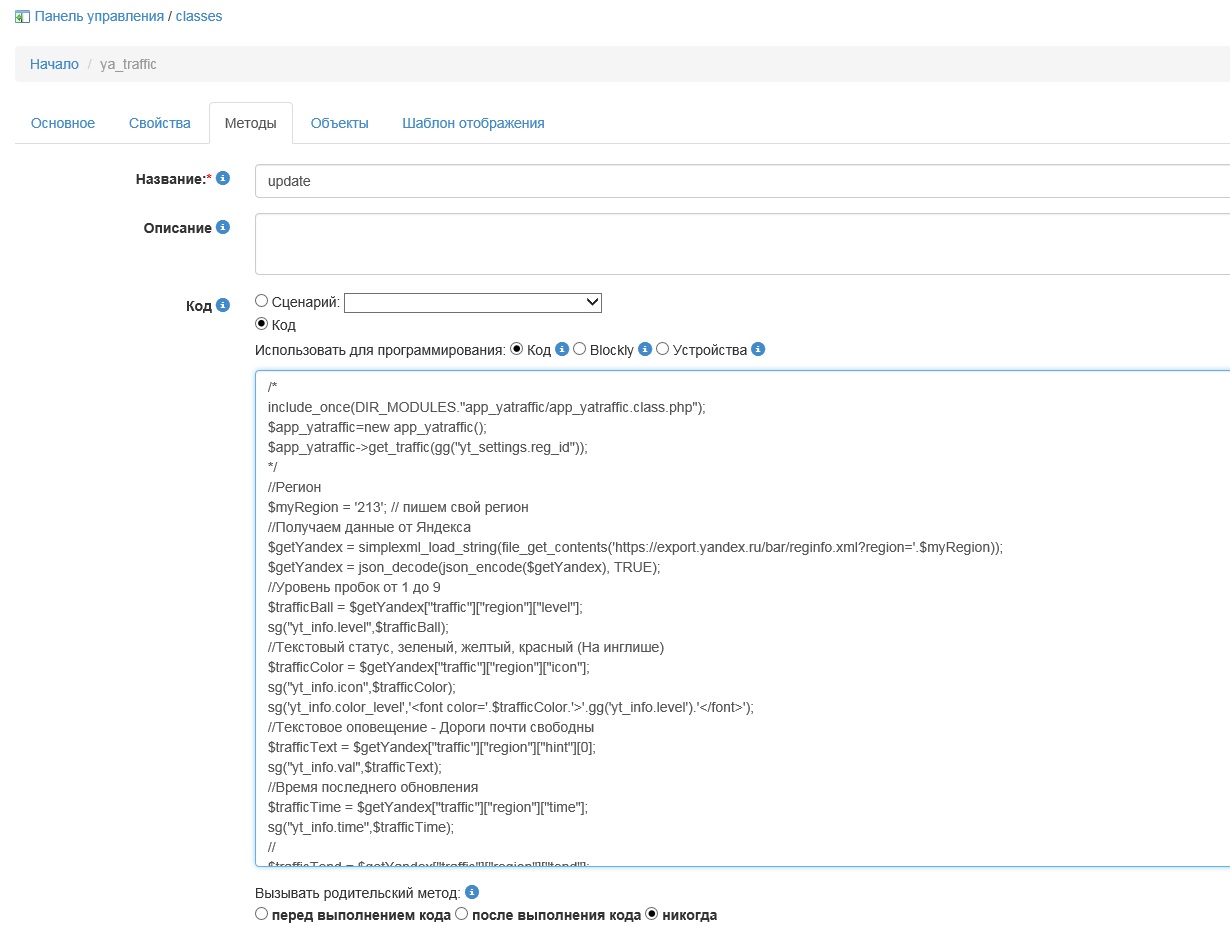This screenshot has width=1230, height=935.
Task: Click the info icon after Blockly
Action: pos(645,349)
